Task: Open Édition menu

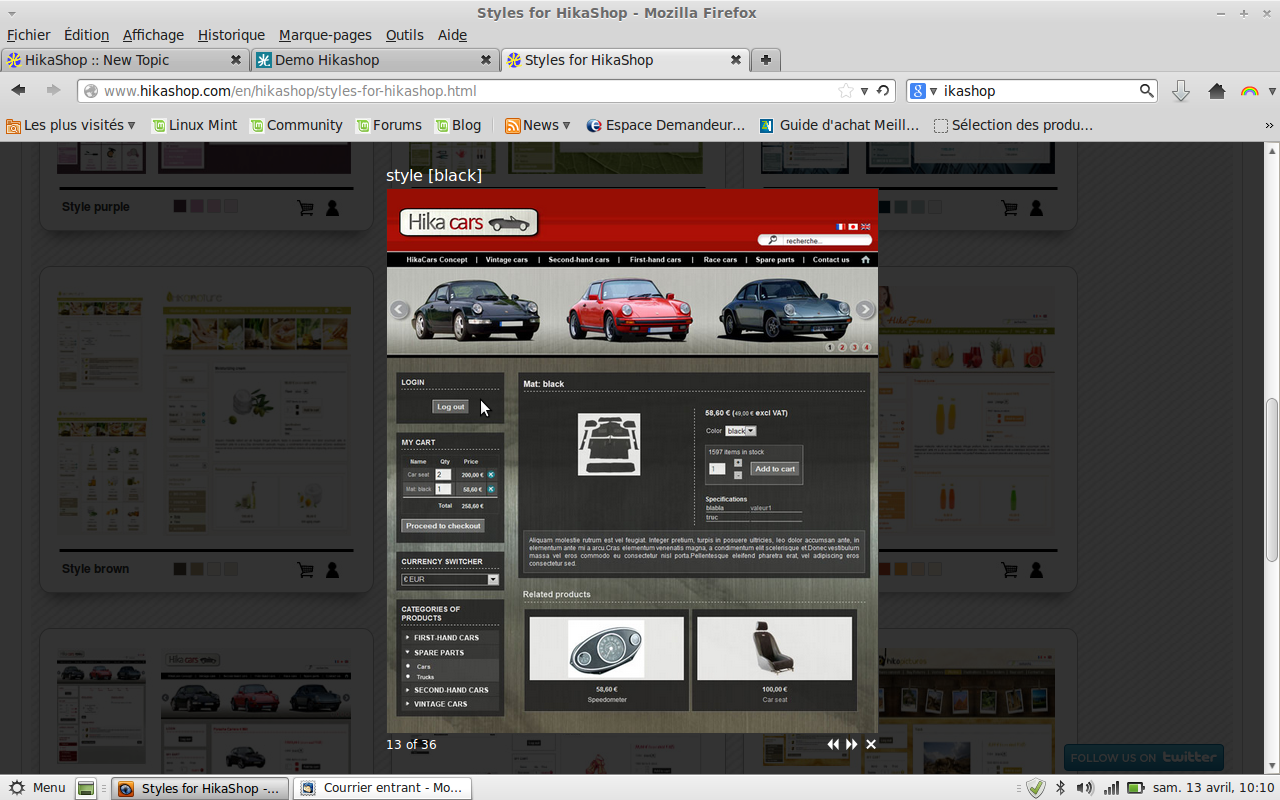Action: pos(86,35)
